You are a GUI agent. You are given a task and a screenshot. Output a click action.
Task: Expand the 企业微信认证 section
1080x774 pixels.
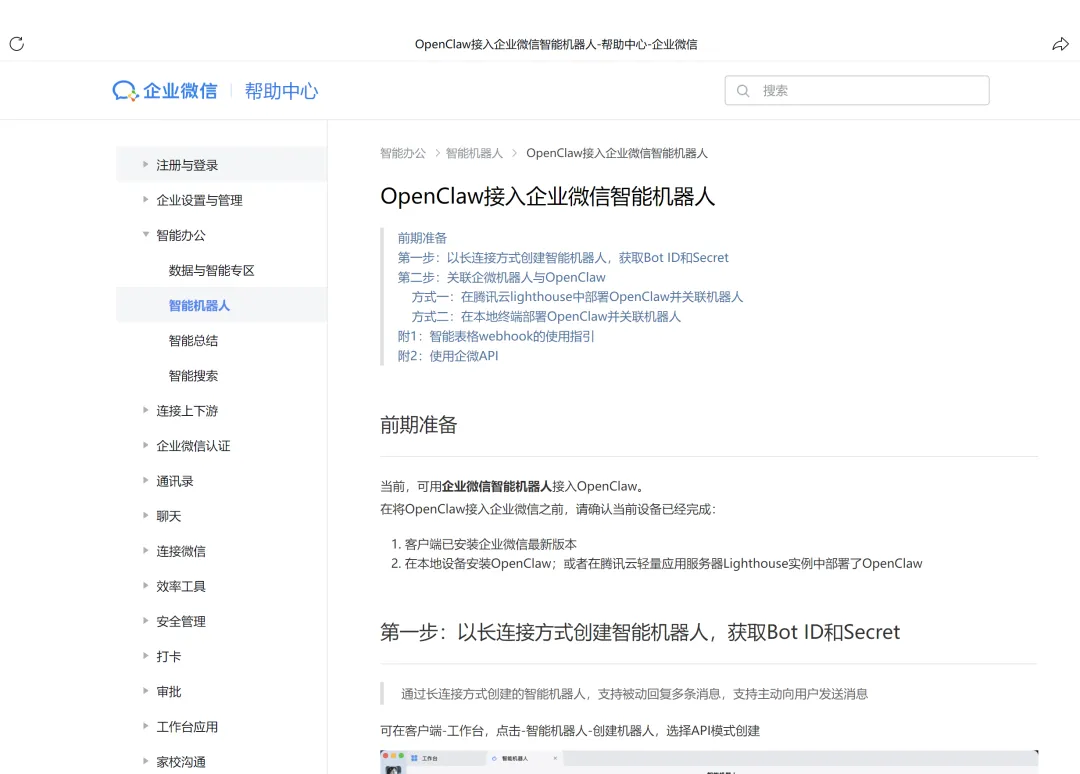[193, 446]
